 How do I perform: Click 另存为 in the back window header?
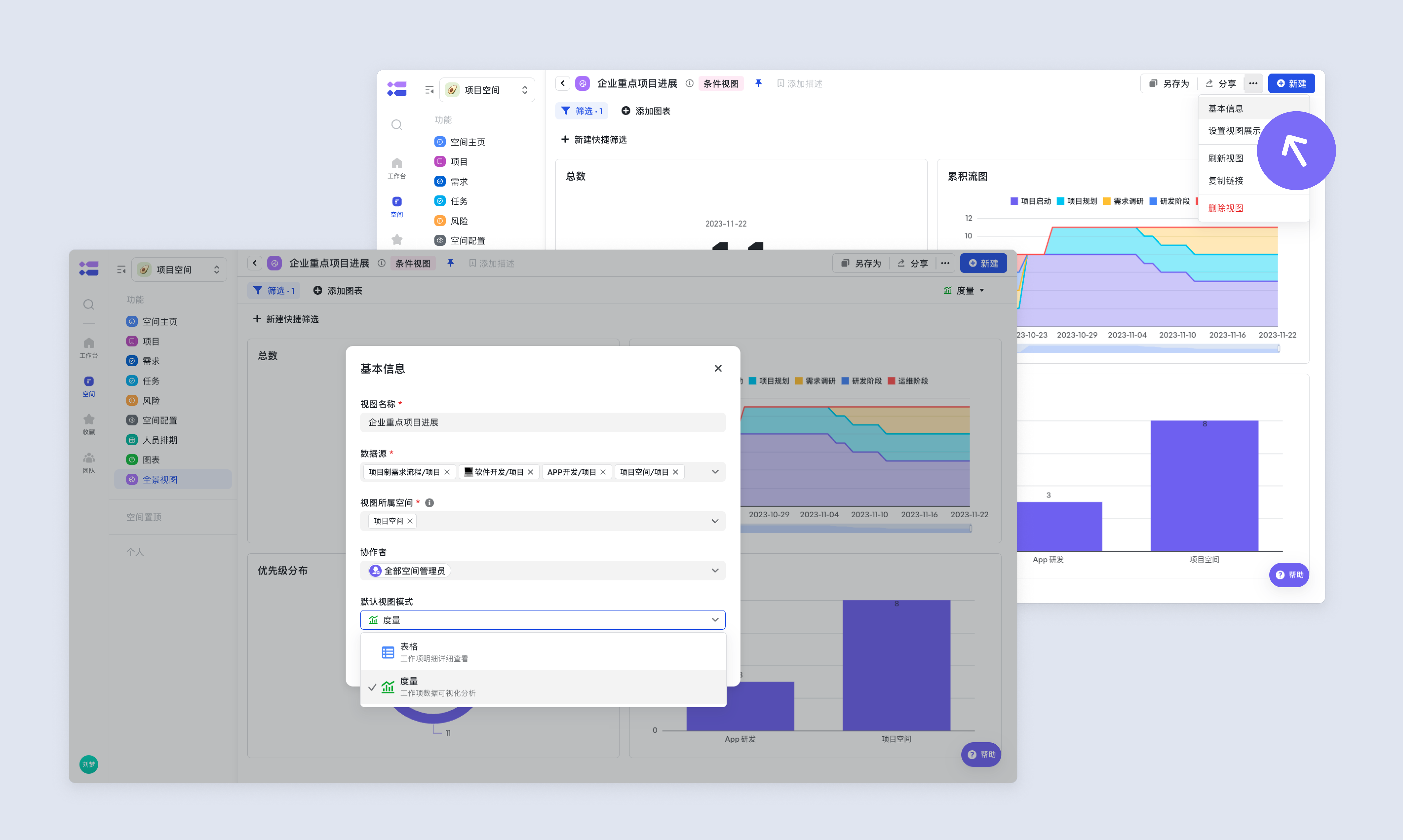point(1169,83)
